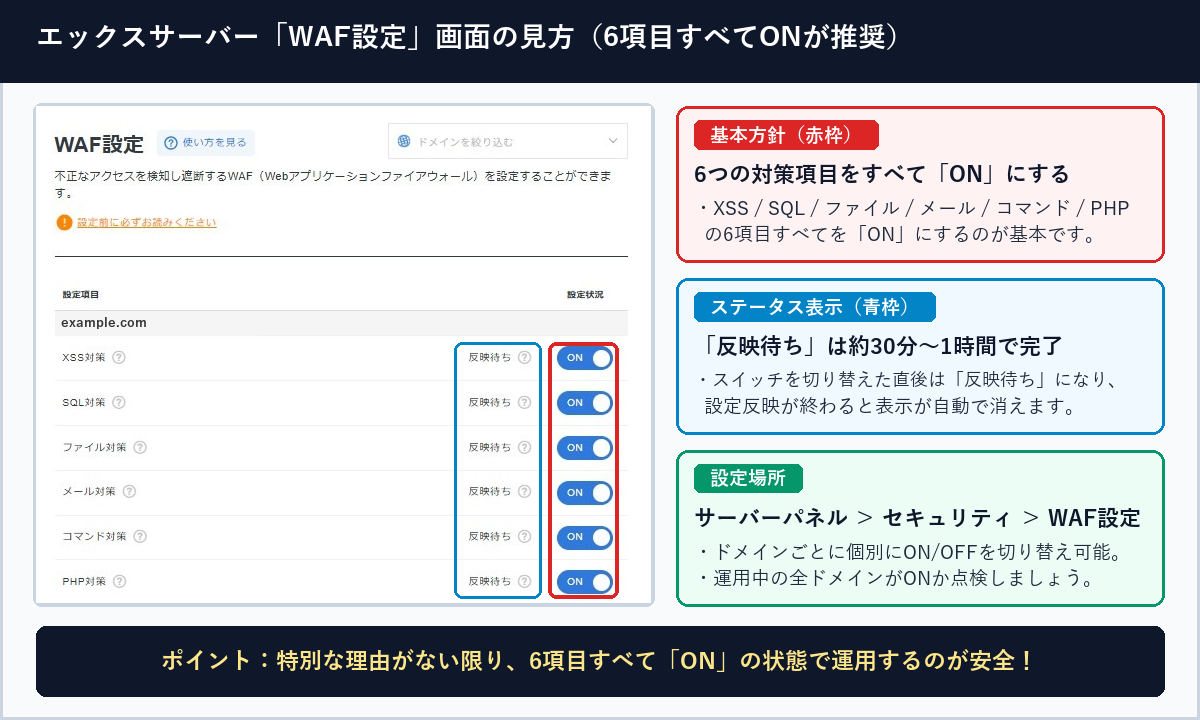The height and width of the screenshot is (720, 1200).
Task: Click the help icon beside 反映待ち in メール対策 row
Action: (524, 492)
